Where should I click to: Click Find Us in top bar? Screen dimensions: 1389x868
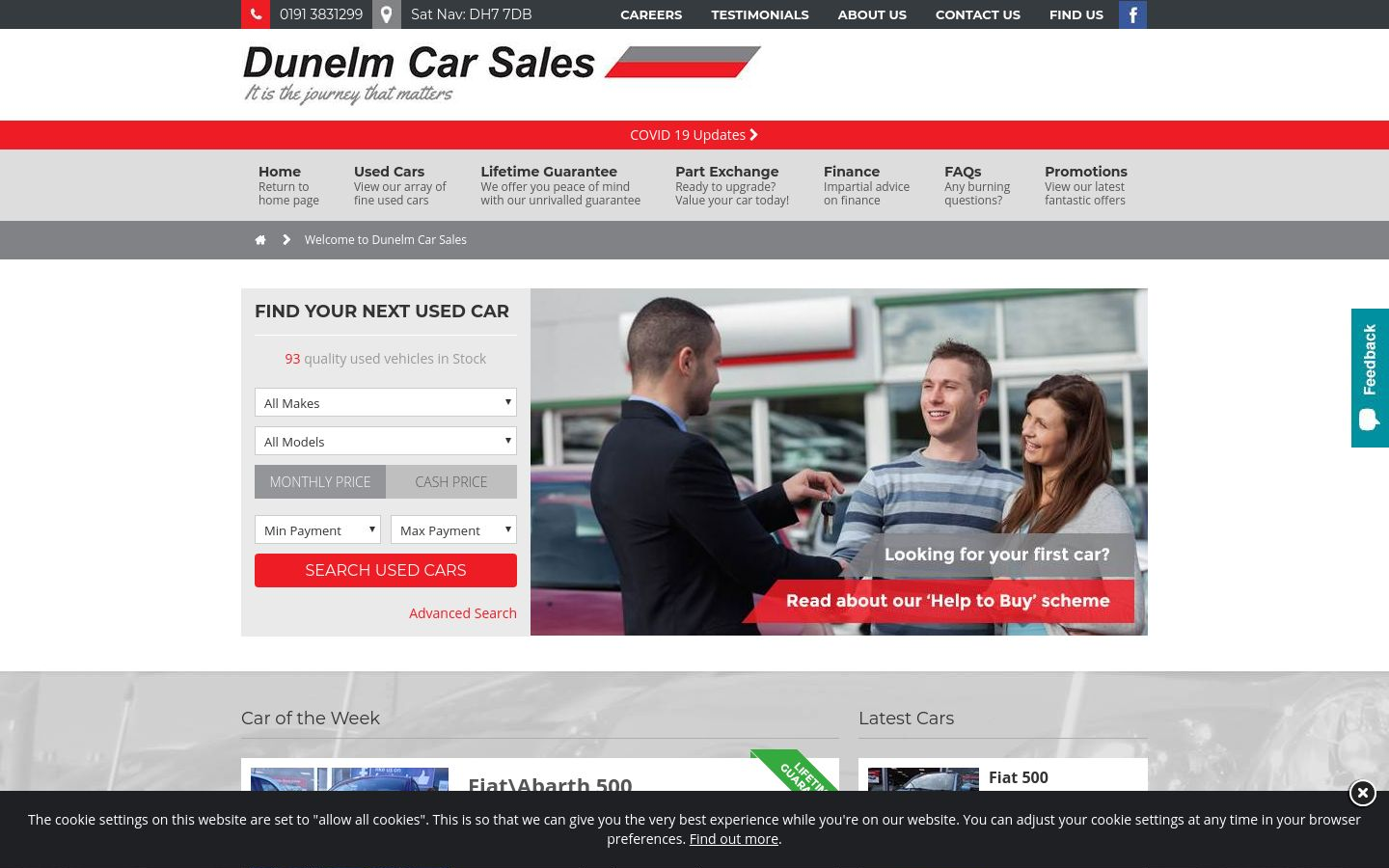coord(1076,14)
